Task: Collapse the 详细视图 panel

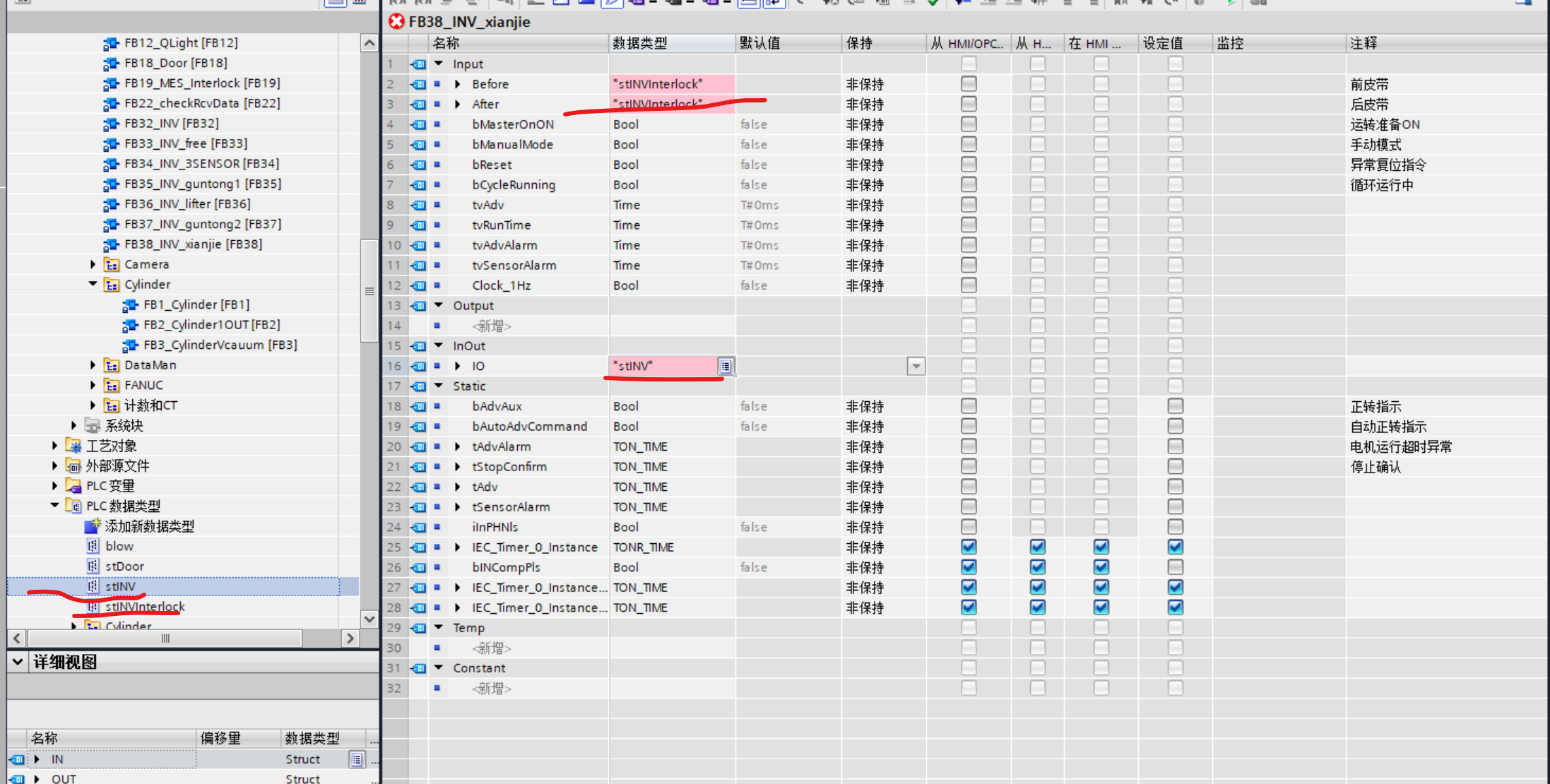Action: (18, 662)
